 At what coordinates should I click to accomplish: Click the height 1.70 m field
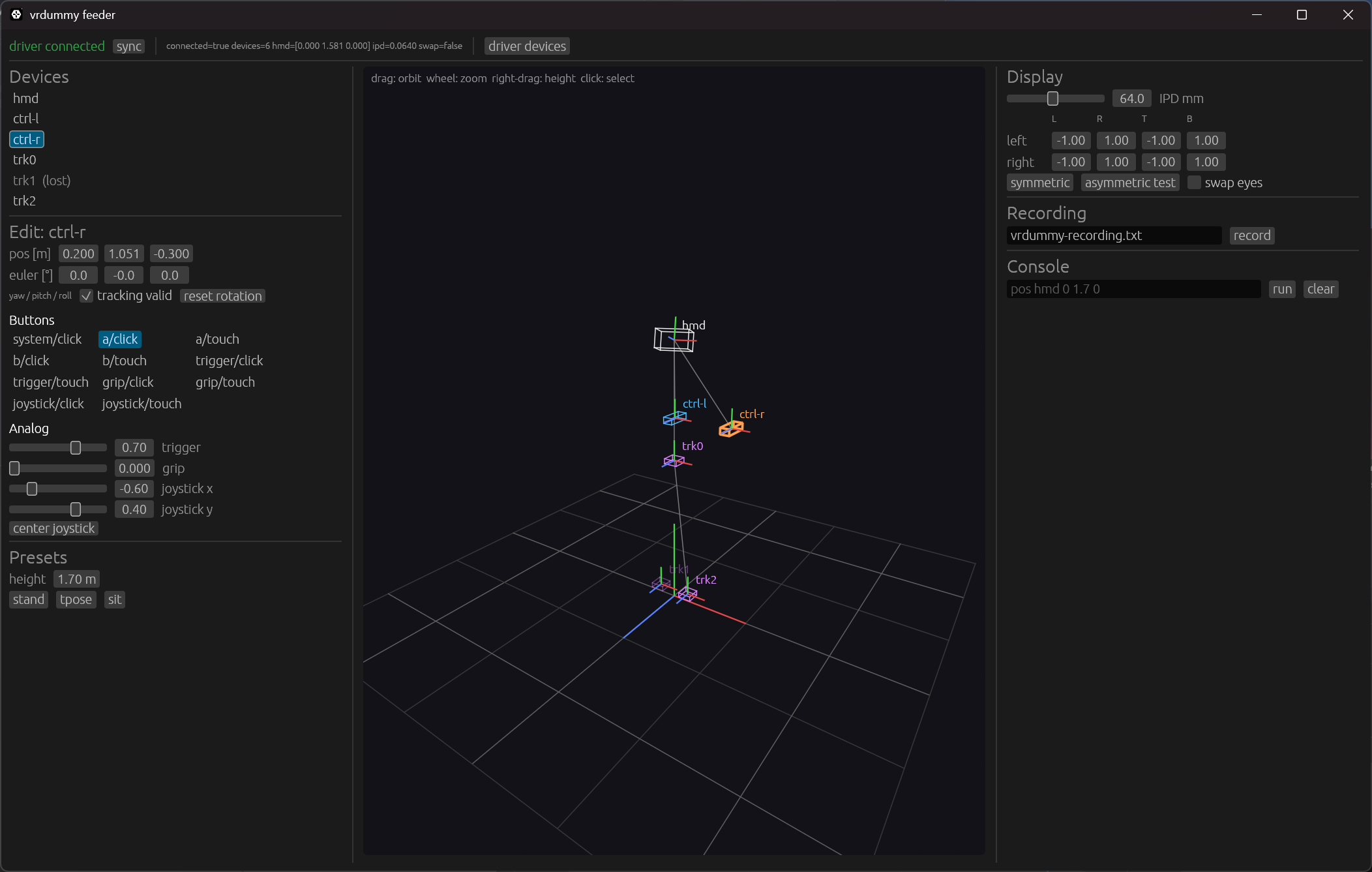[x=76, y=579]
